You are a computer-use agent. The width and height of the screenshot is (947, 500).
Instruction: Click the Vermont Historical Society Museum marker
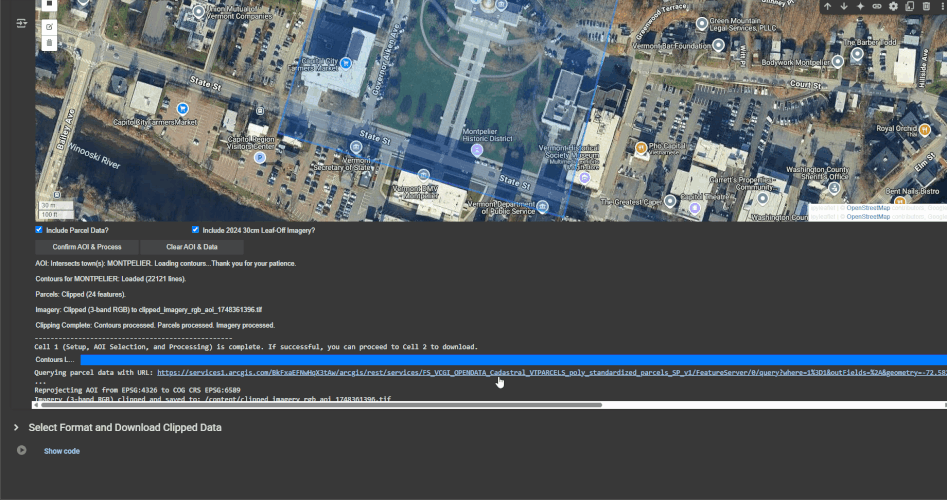click(584, 178)
